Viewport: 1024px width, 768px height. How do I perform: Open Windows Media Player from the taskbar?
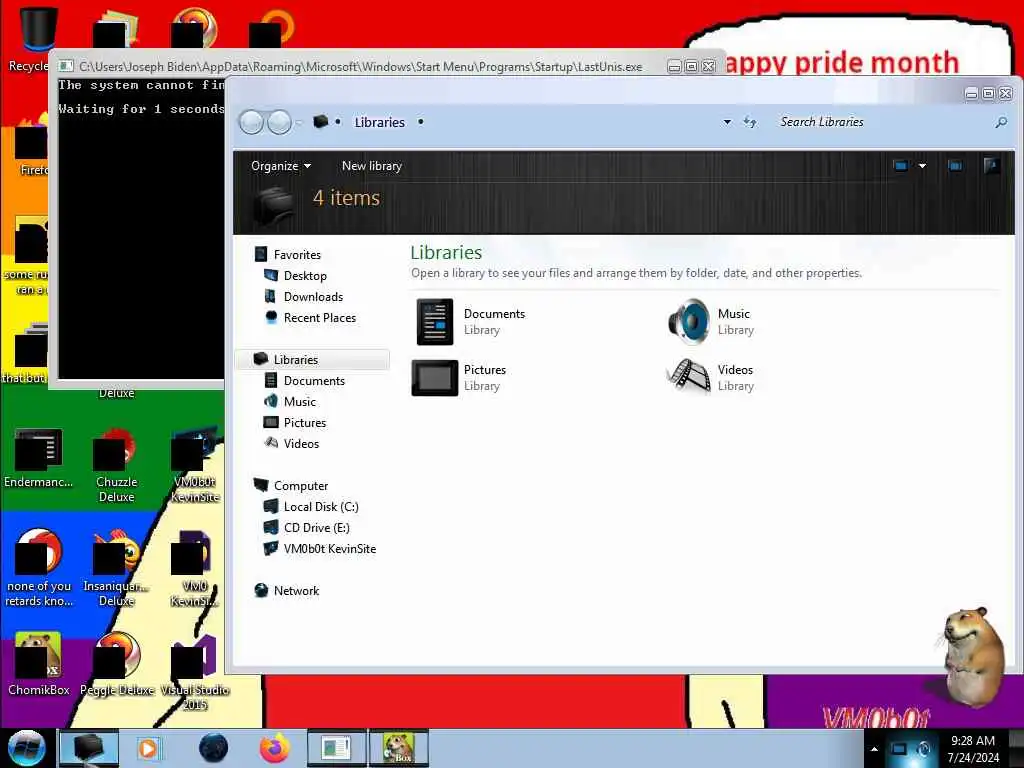[148, 748]
